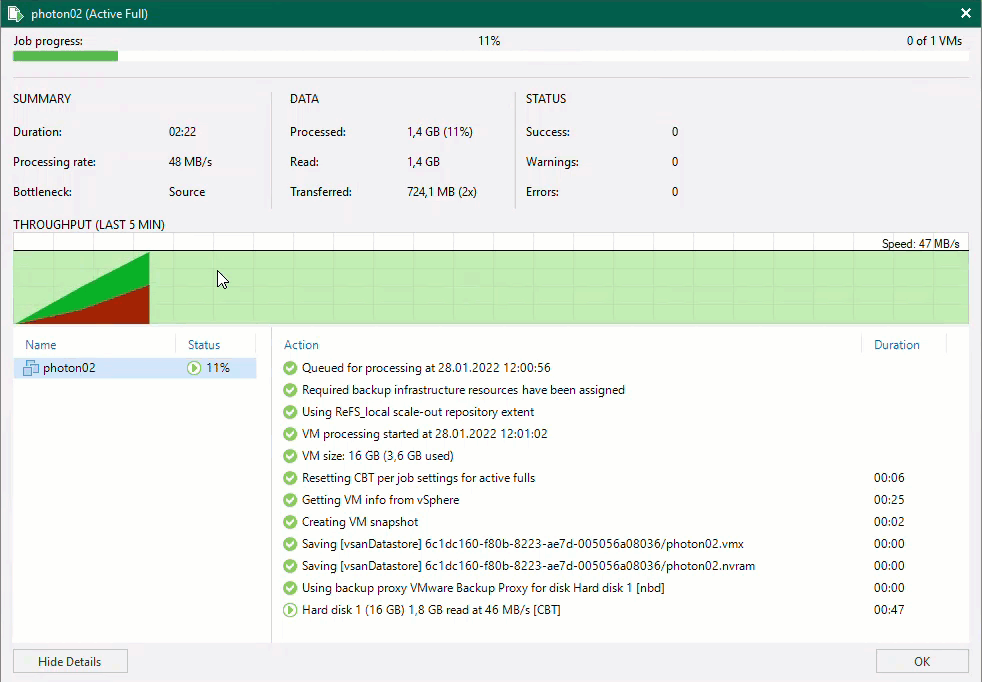Viewport: 982px width, 682px height.
Task: Click the 00:06 duration for Resetting CBT
Action: tap(889, 478)
